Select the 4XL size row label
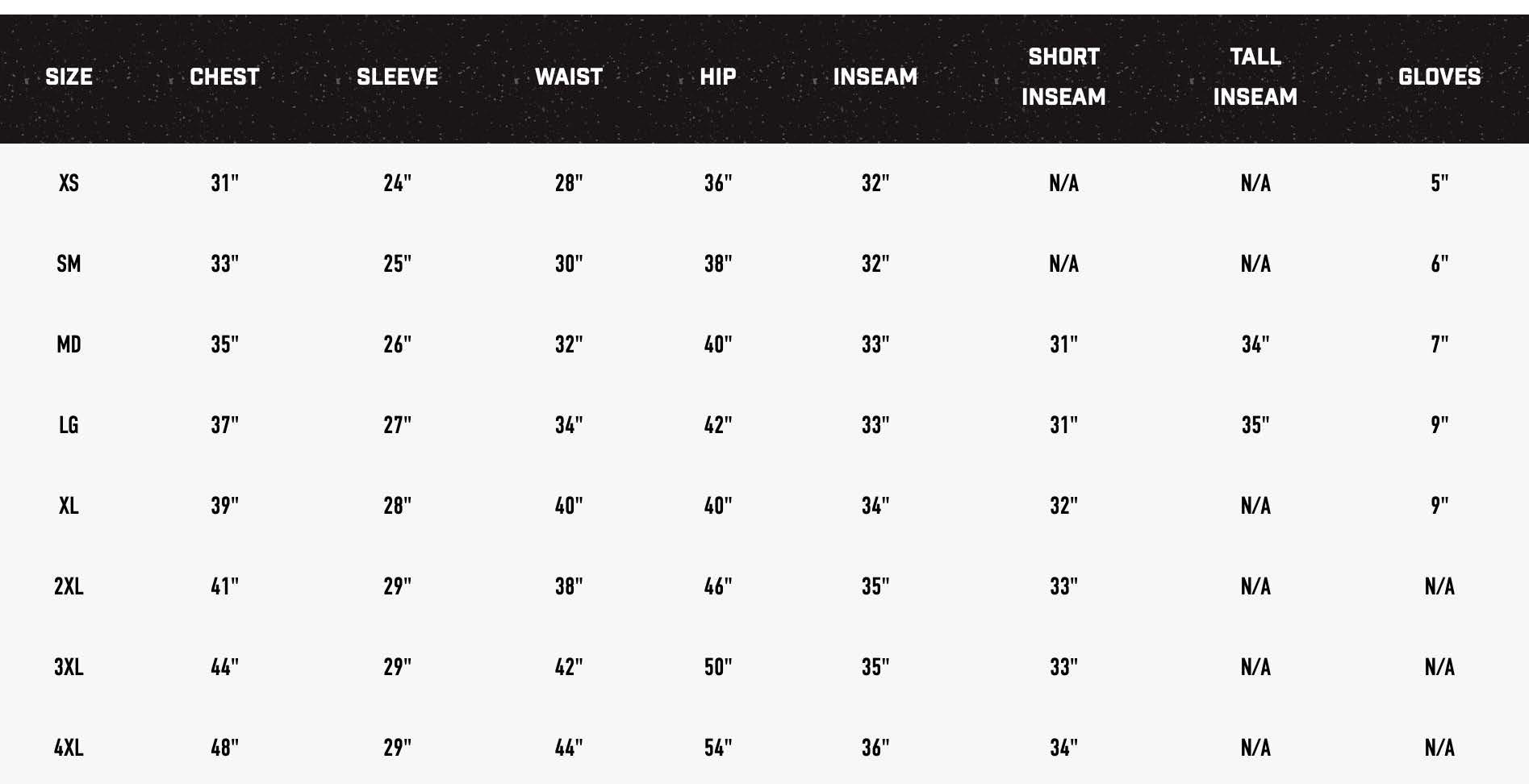The image size is (1529, 784). 69,748
